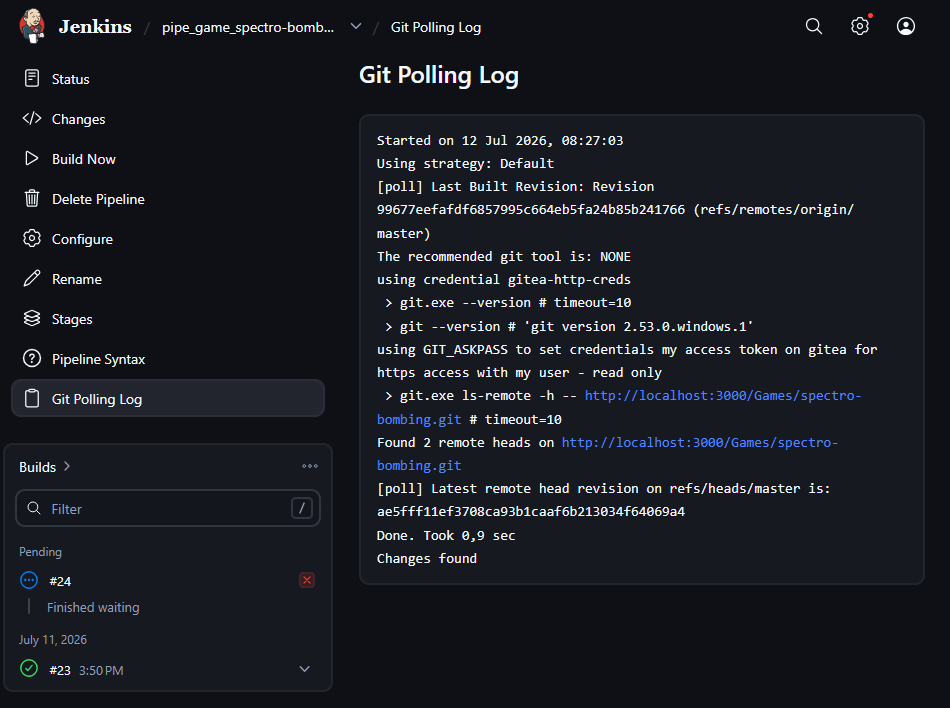The width and height of the screenshot is (950, 708).
Task: Click the slash shortcut hint in filter box
Action: pyautogui.click(x=302, y=508)
